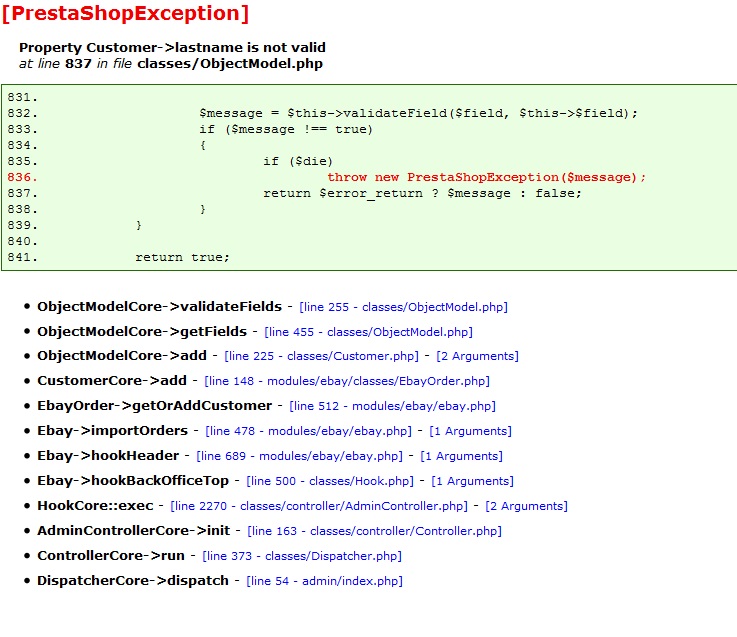The width and height of the screenshot is (737, 637).
Task: Click 'if ($message !== true)' code line
Action: click(x=286, y=129)
